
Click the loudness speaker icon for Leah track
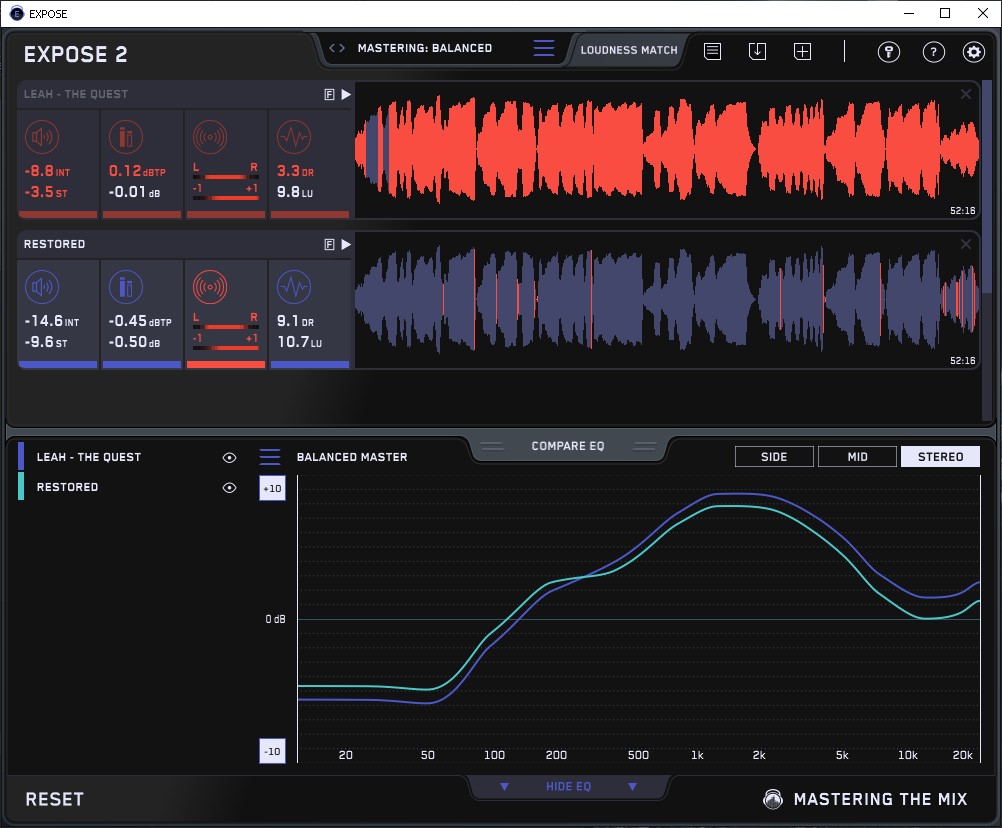click(x=42, y=137)
